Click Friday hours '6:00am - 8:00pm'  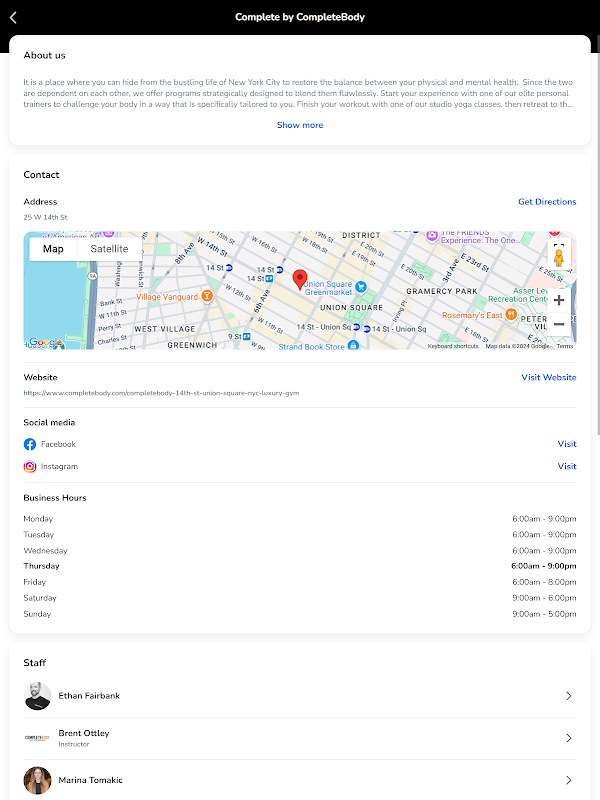[x=544, y=582]
